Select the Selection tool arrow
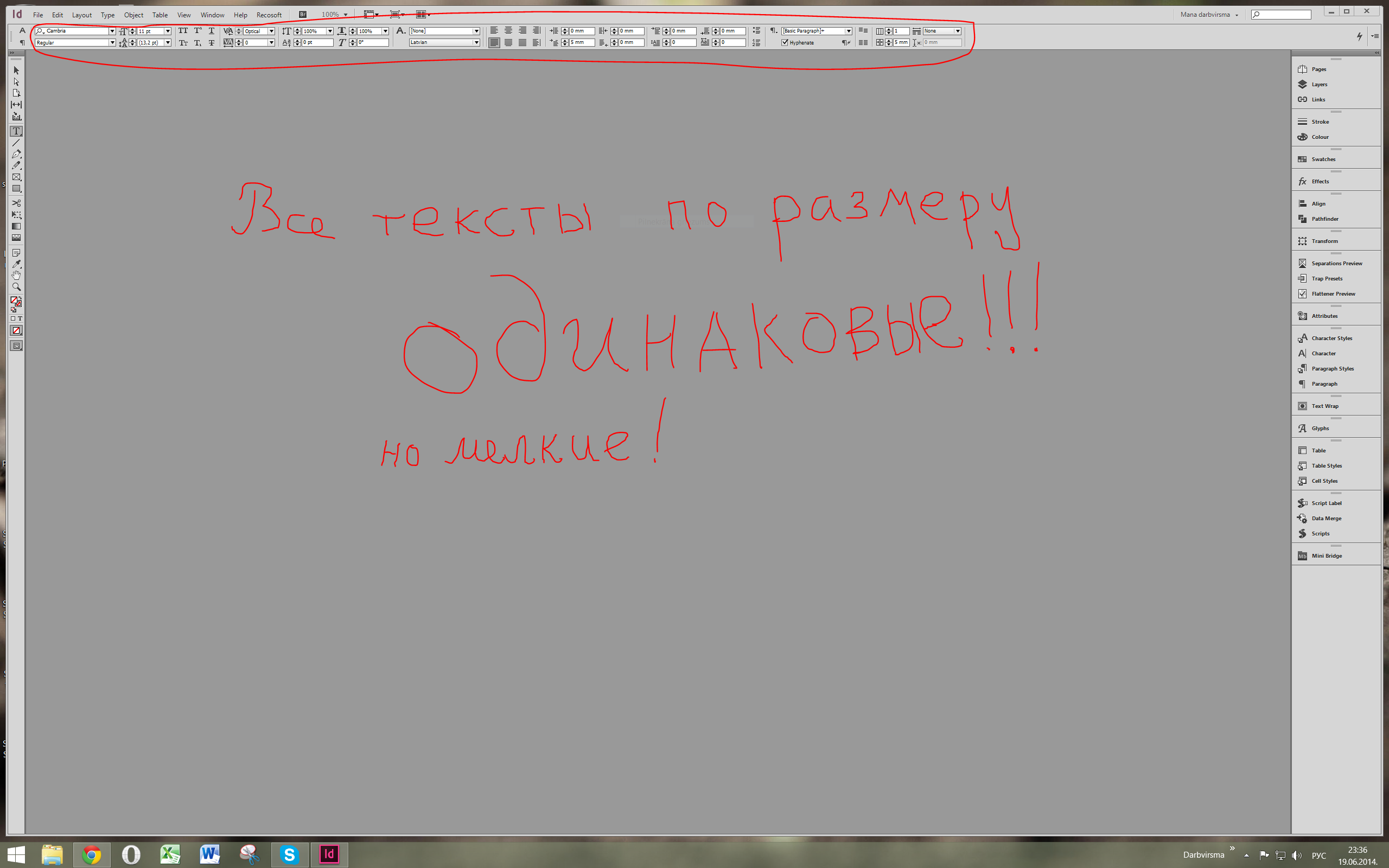Image resolution: width=1389 pixels, height=868 pixels. tap(16, 70)
